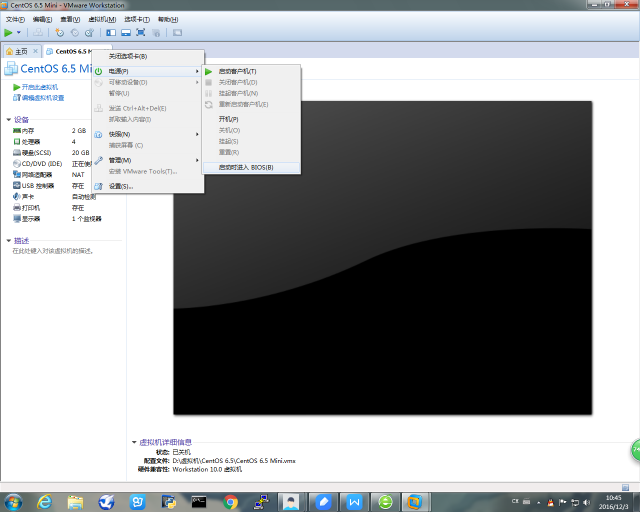The image size is (640, 512).
Task: Switch to the VMware Workstation taskbar icon
Action: (415, 502)
